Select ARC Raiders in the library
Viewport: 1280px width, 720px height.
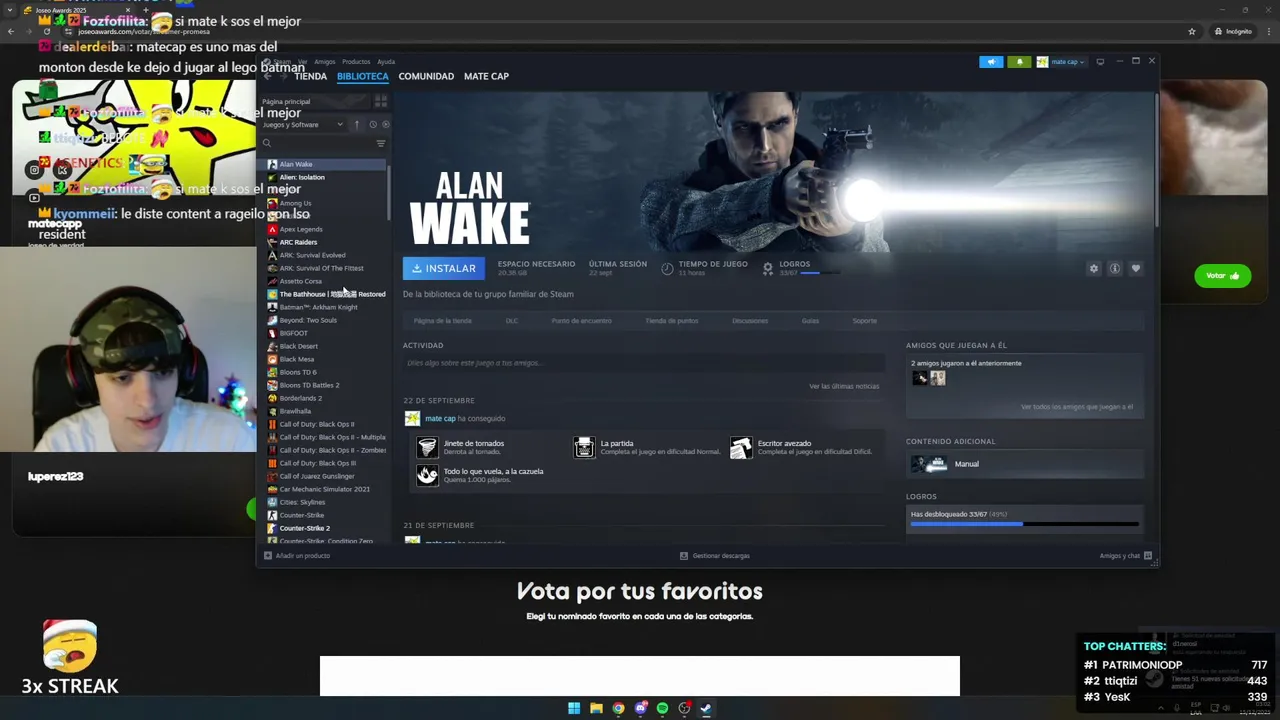click(x=298, y=242)
